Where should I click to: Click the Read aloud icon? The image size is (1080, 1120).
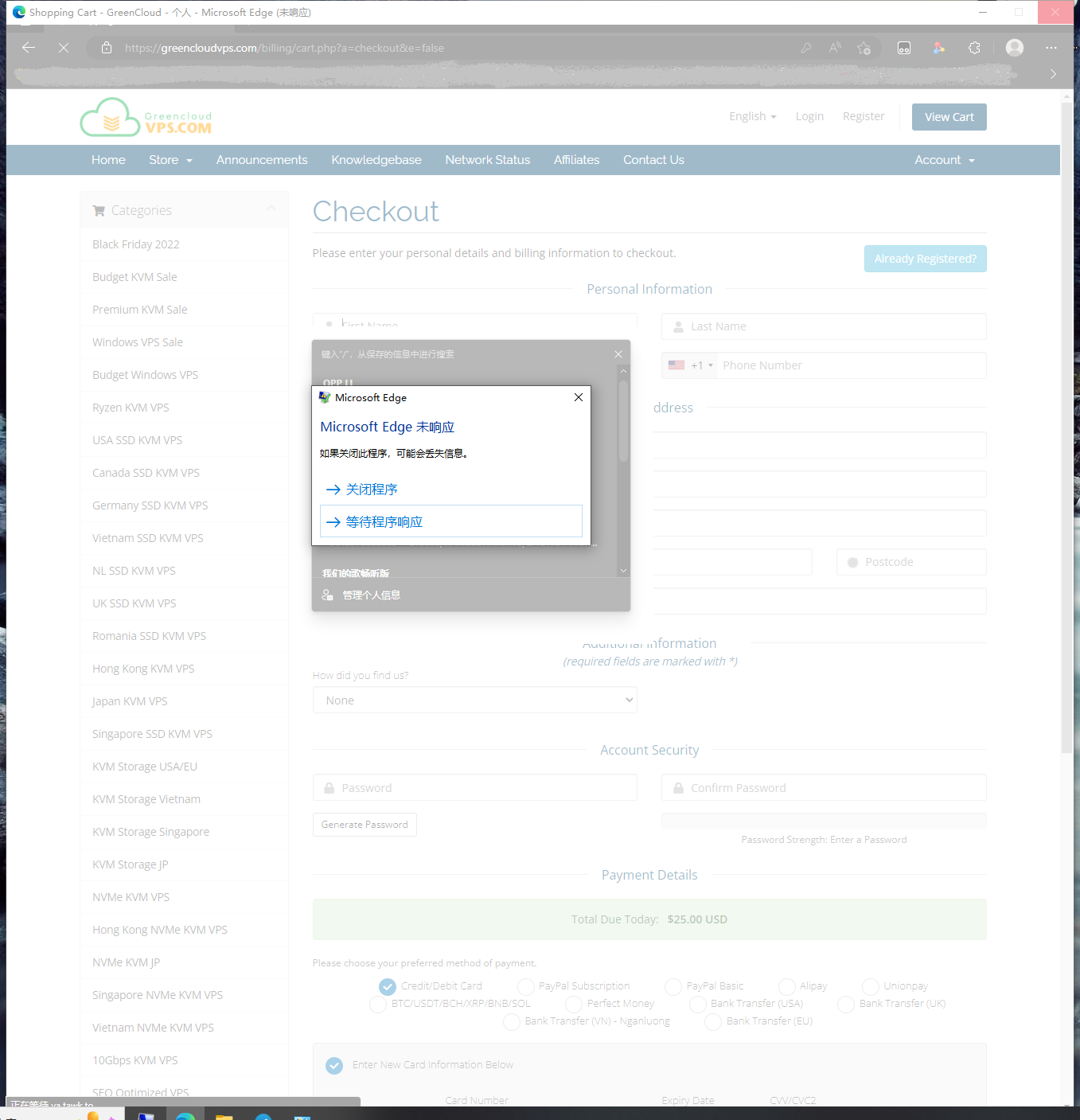click(835, 48)
